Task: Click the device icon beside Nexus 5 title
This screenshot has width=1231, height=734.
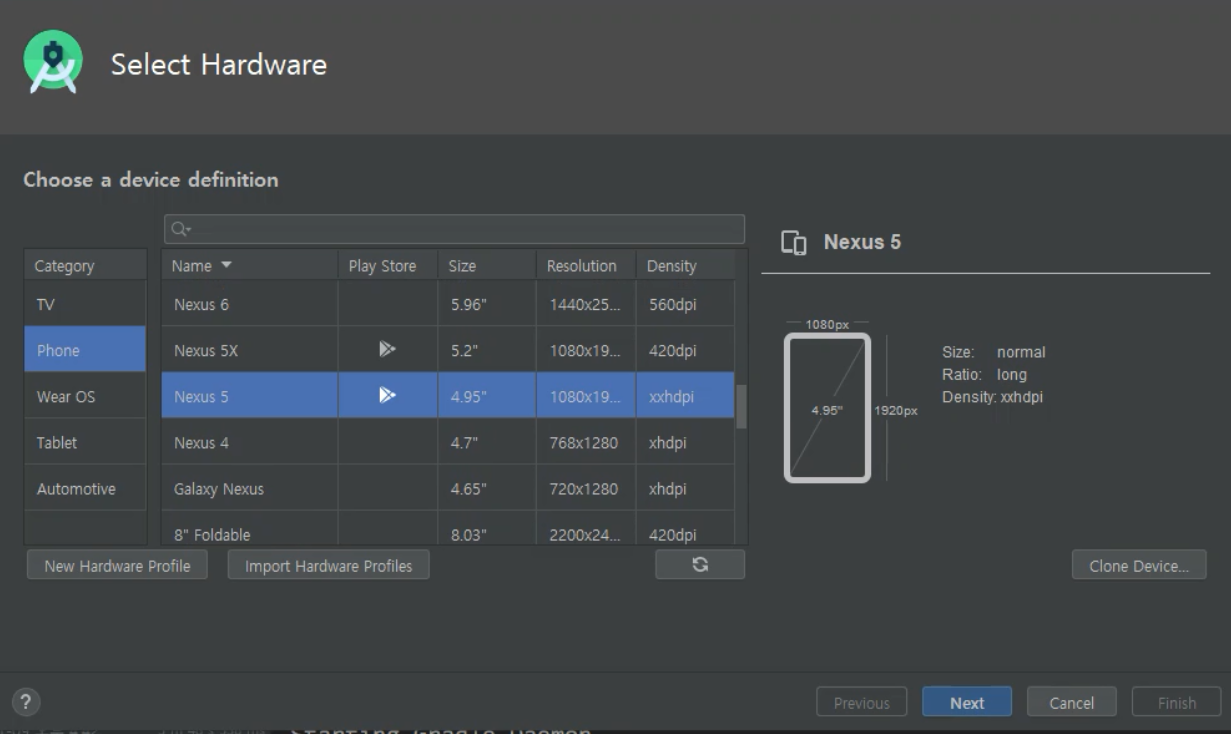Action: [794, 243]
